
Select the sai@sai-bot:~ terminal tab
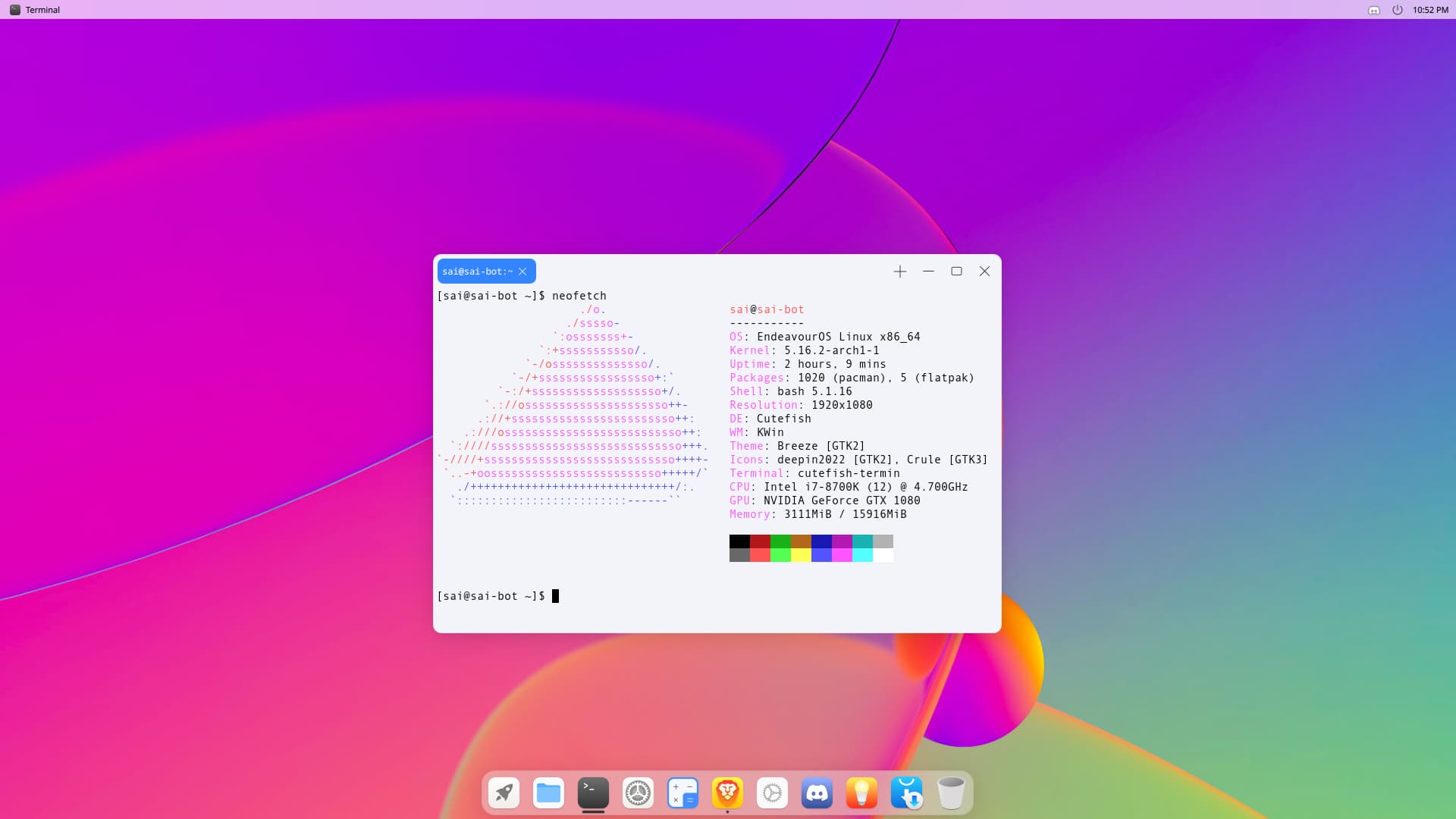click(x=486, y=271)
